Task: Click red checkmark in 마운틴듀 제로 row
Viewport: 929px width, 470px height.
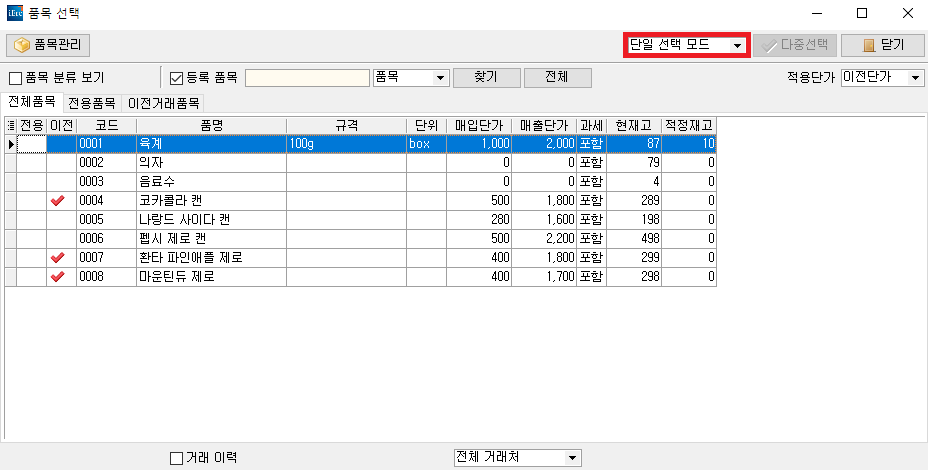Action: [x=57, y=277]
